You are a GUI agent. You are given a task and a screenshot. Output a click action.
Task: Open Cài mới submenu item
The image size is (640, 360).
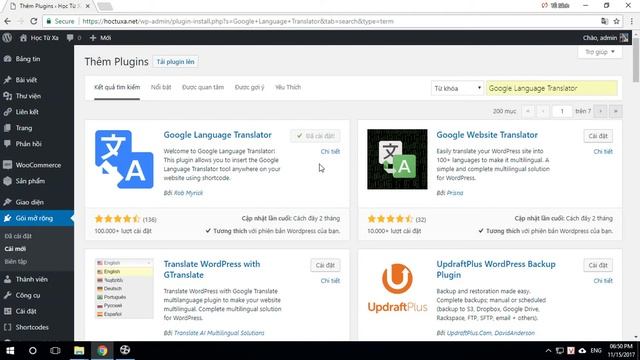(15, 249)
